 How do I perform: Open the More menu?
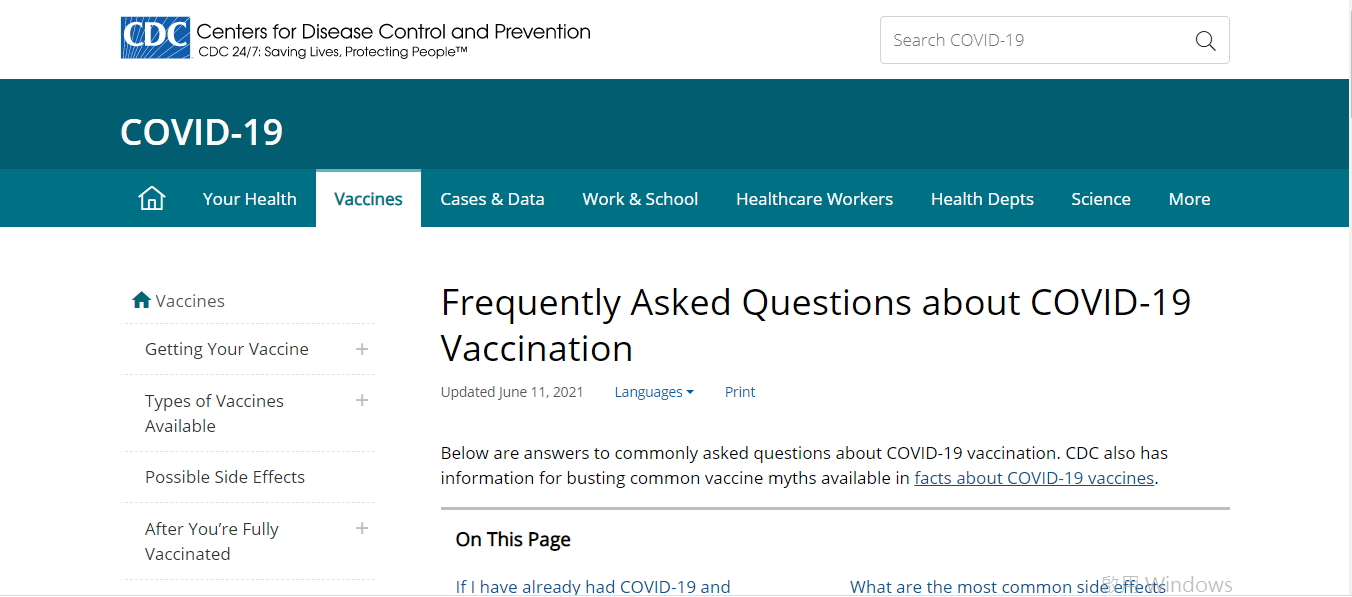click(1189, 199)
